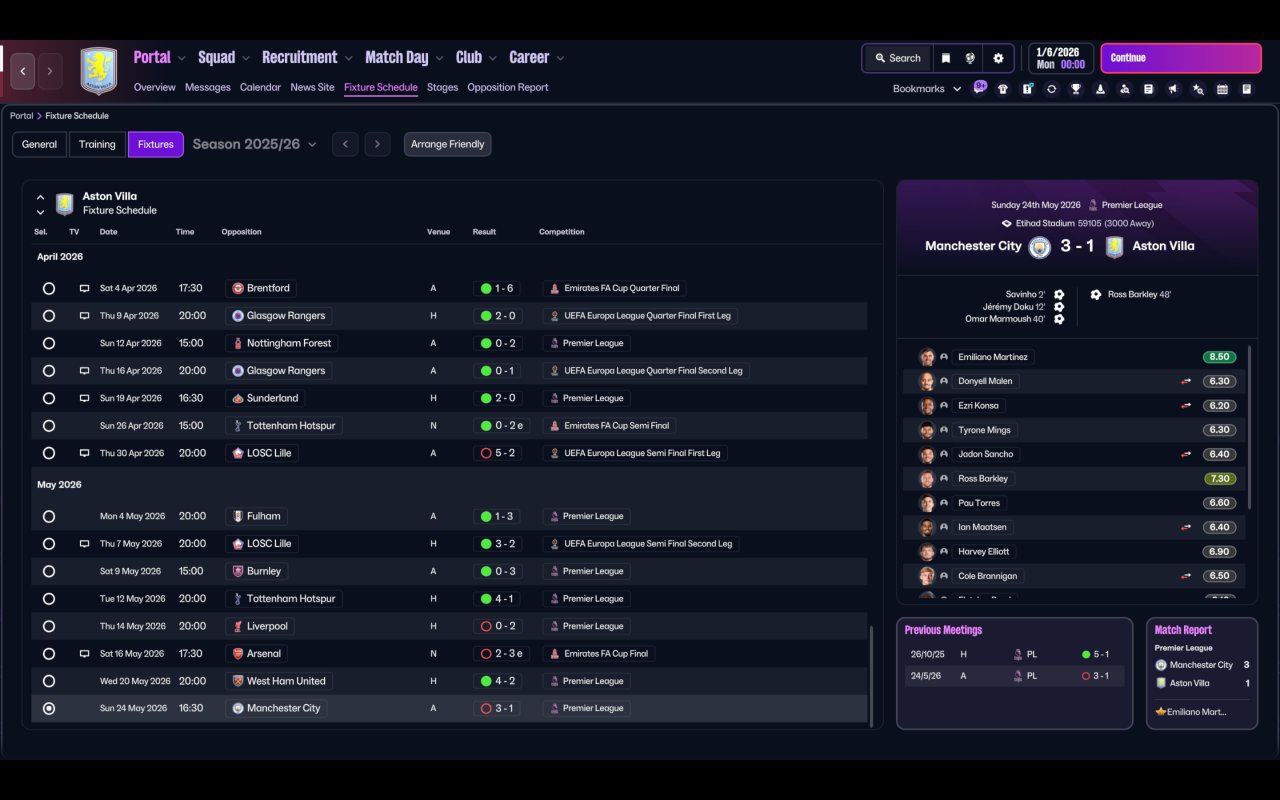Open the Tottenham Hotspur FA Cup Semi Final opposition
This screenshot has height=800, width=1280.
coord(283,425)
